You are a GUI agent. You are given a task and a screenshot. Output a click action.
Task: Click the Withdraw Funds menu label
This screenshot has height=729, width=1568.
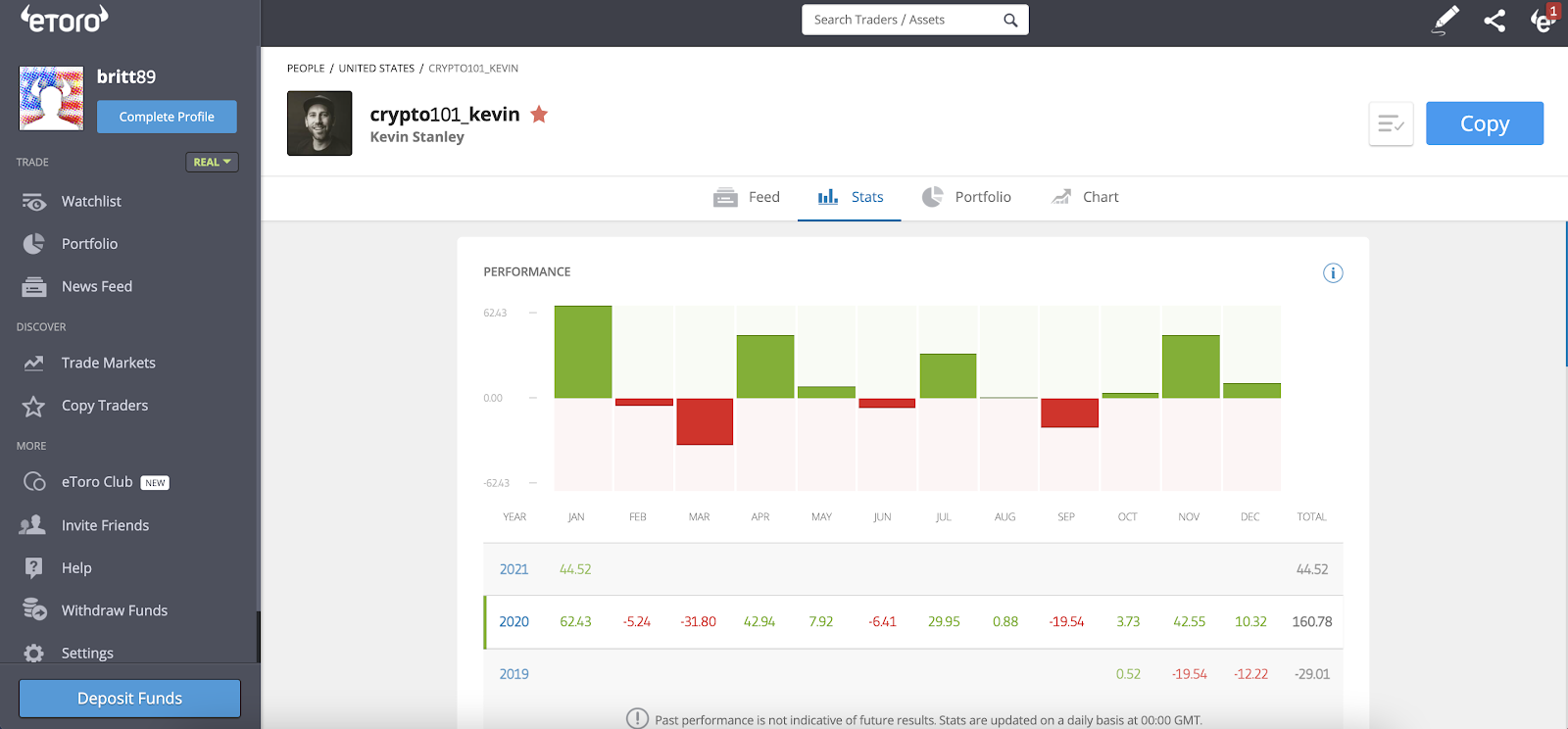(x=115, y=610)
